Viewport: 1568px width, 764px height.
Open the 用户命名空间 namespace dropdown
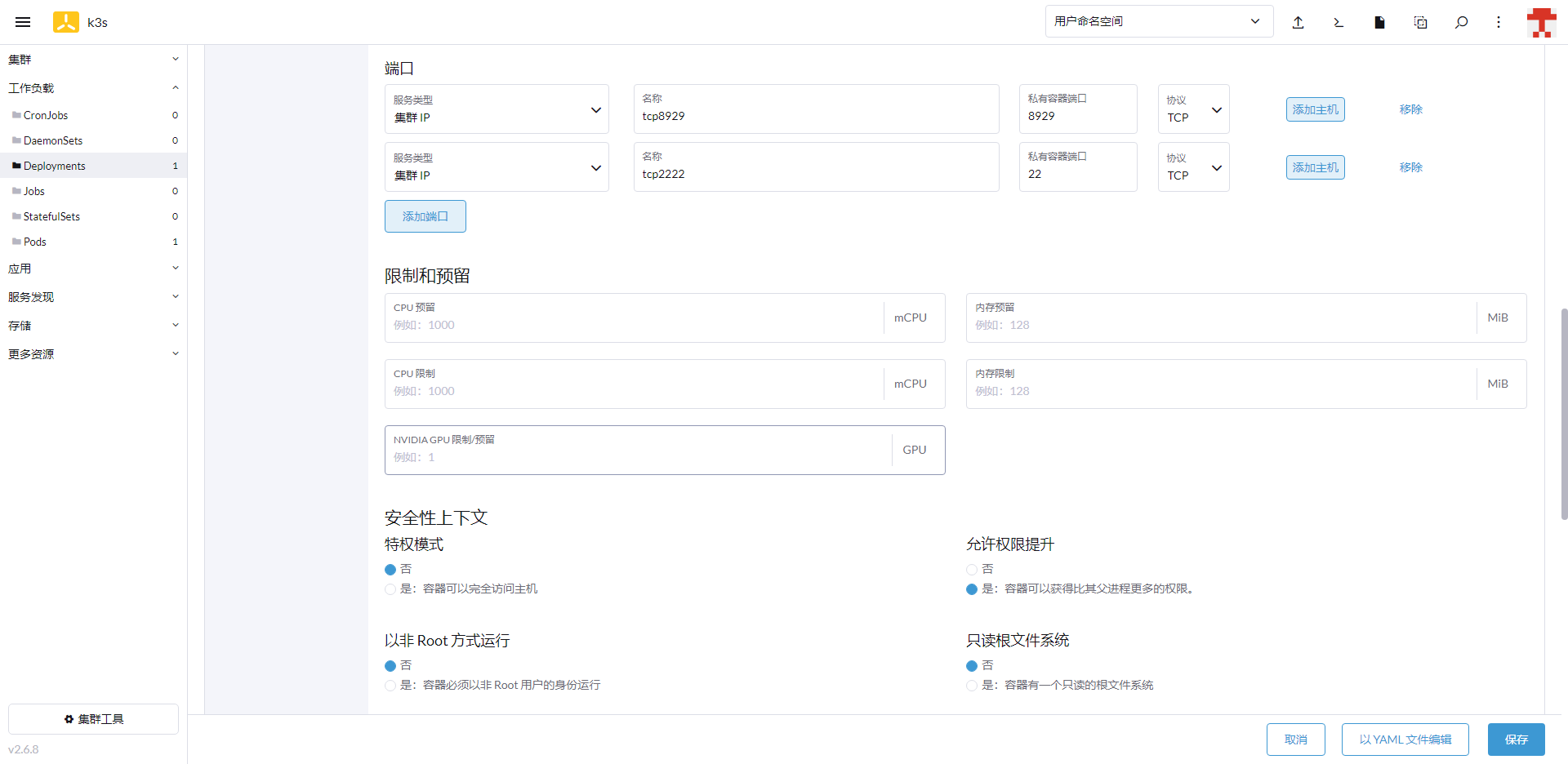point(1158,21)
